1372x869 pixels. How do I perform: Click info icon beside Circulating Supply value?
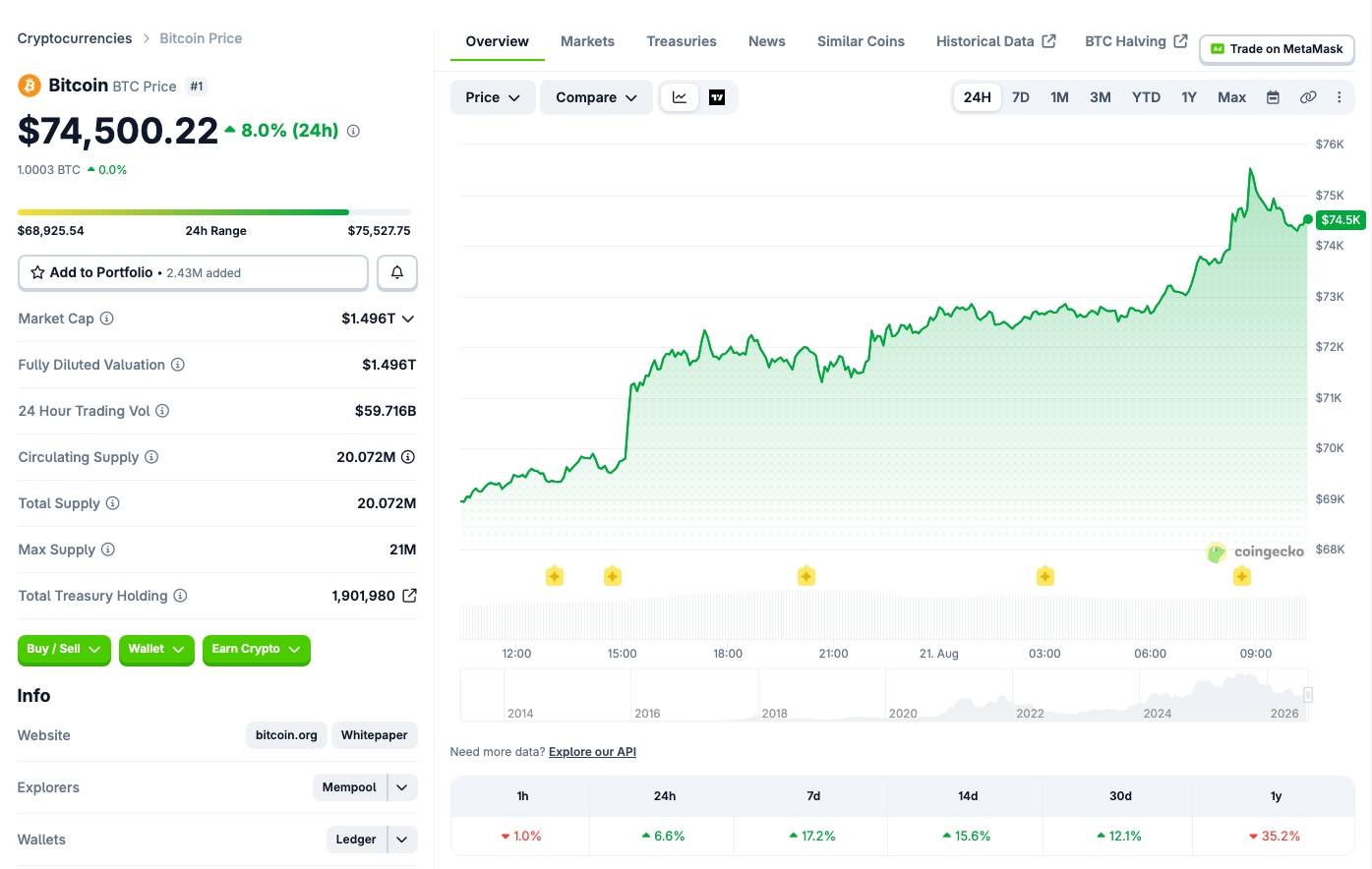click(x=408, y=457)
